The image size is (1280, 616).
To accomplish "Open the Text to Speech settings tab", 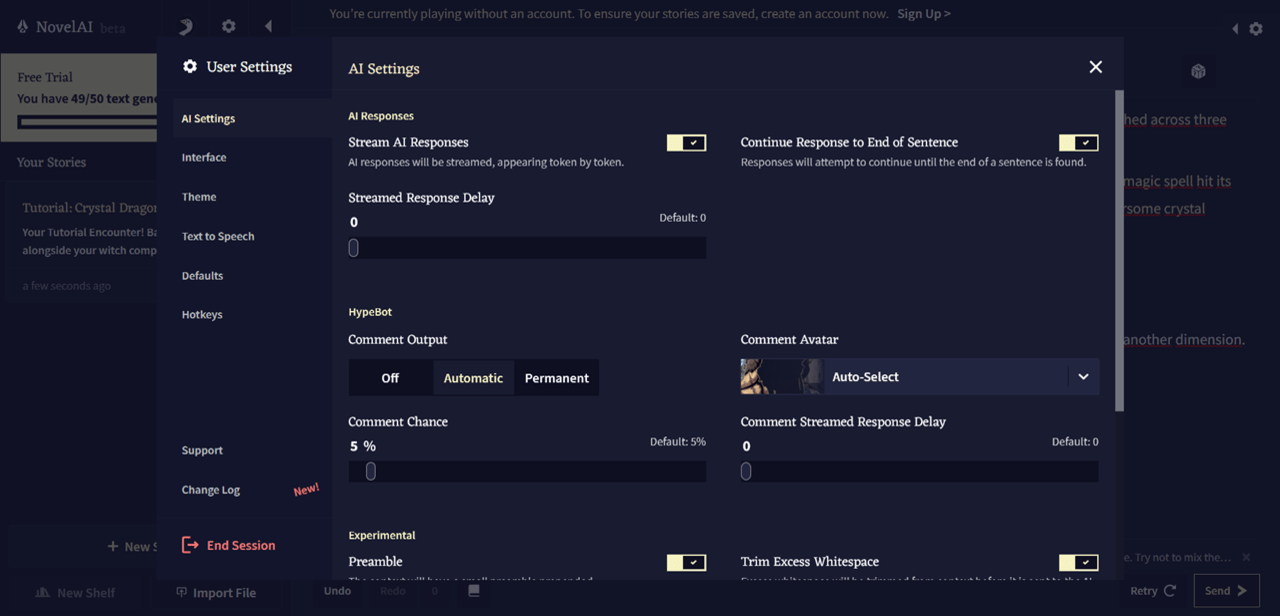I will point(218,236).
